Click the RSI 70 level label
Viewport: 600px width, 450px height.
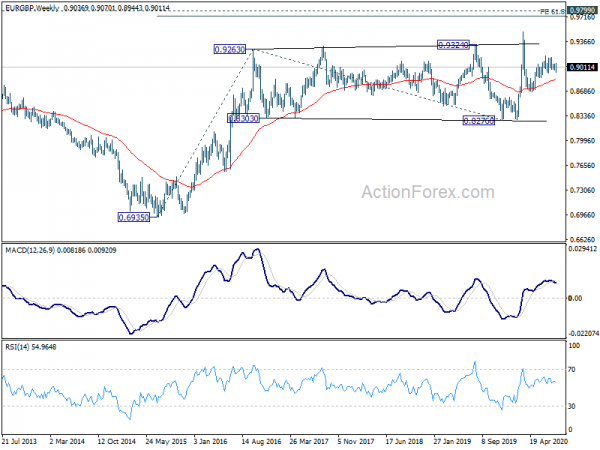point(572,370)
